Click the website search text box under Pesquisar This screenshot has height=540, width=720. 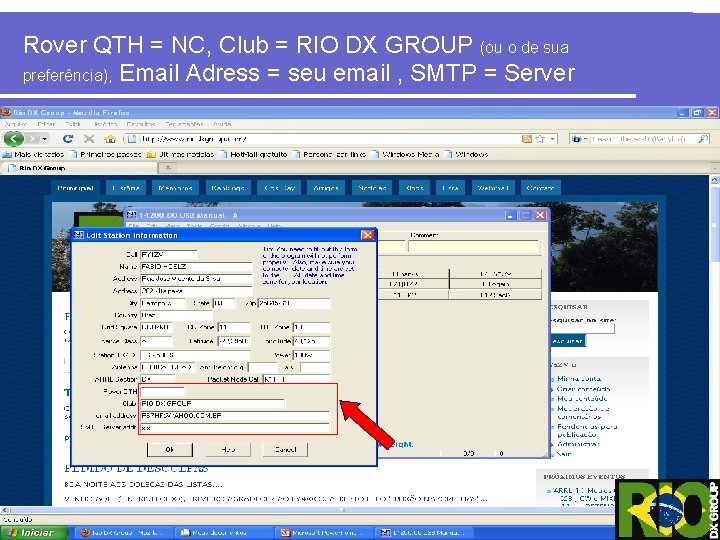pos(582,329)
